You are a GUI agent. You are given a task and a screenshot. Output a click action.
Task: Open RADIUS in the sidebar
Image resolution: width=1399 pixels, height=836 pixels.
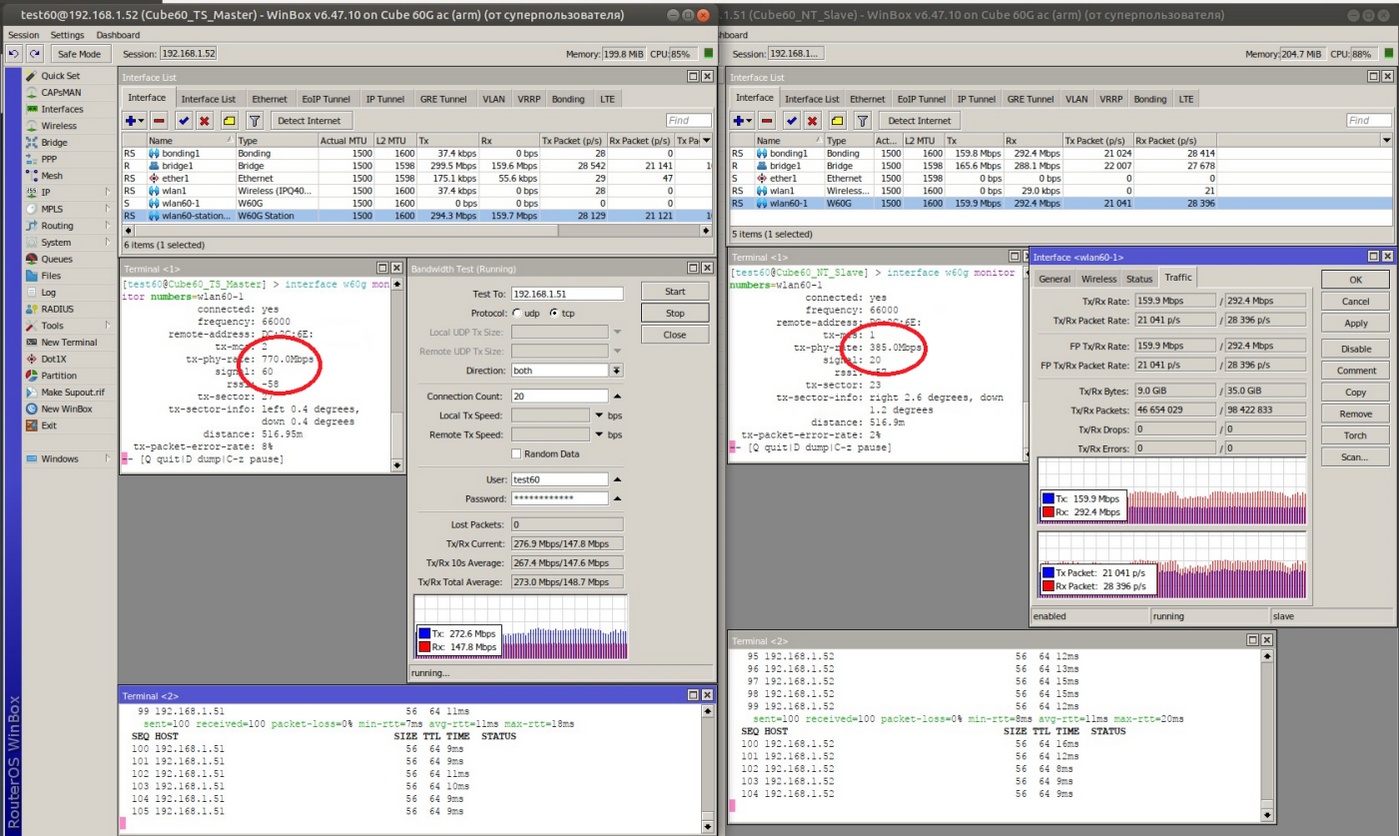[x=57, y=309]
